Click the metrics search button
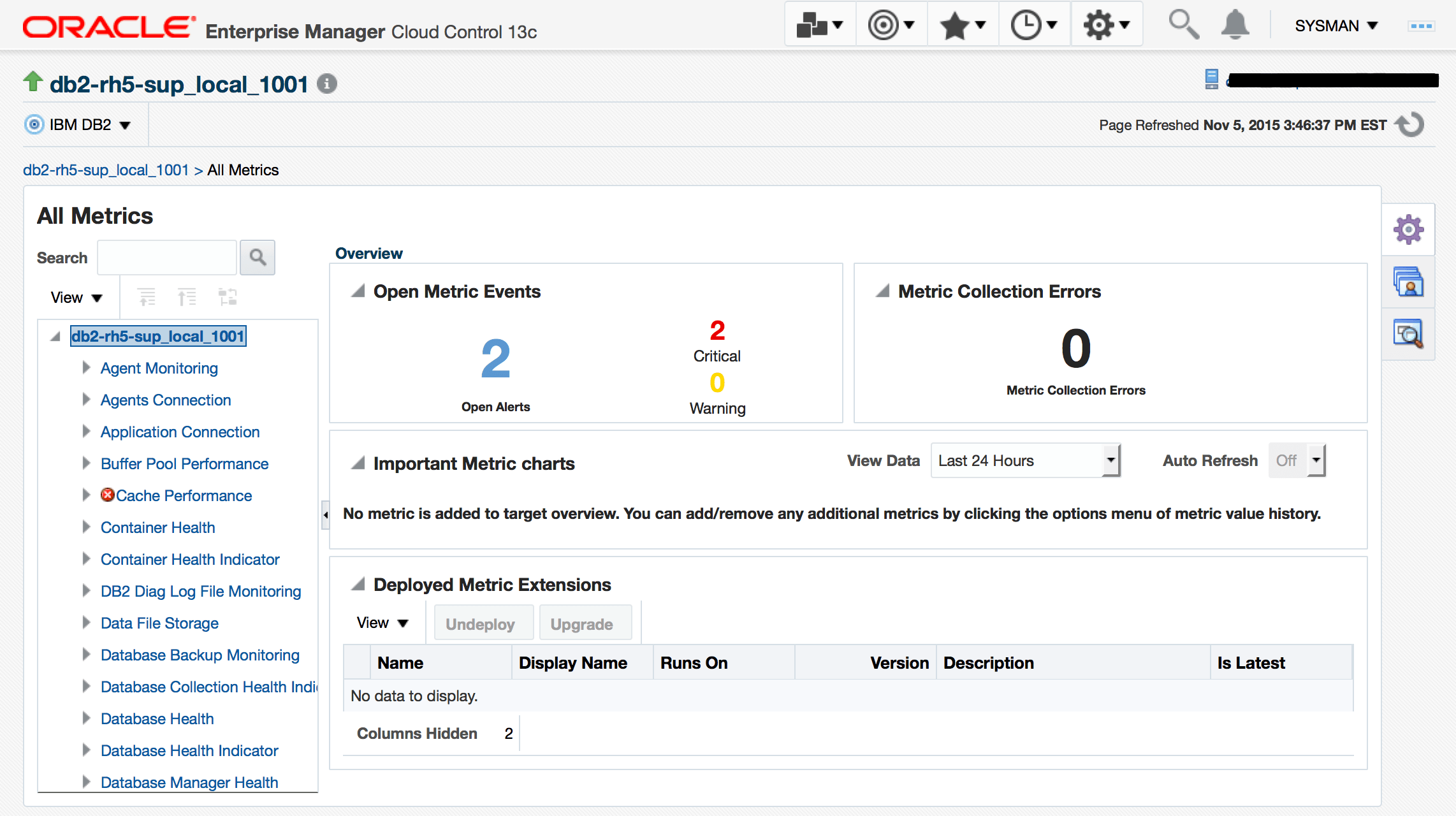1456x816 pixels. point(258,258)
